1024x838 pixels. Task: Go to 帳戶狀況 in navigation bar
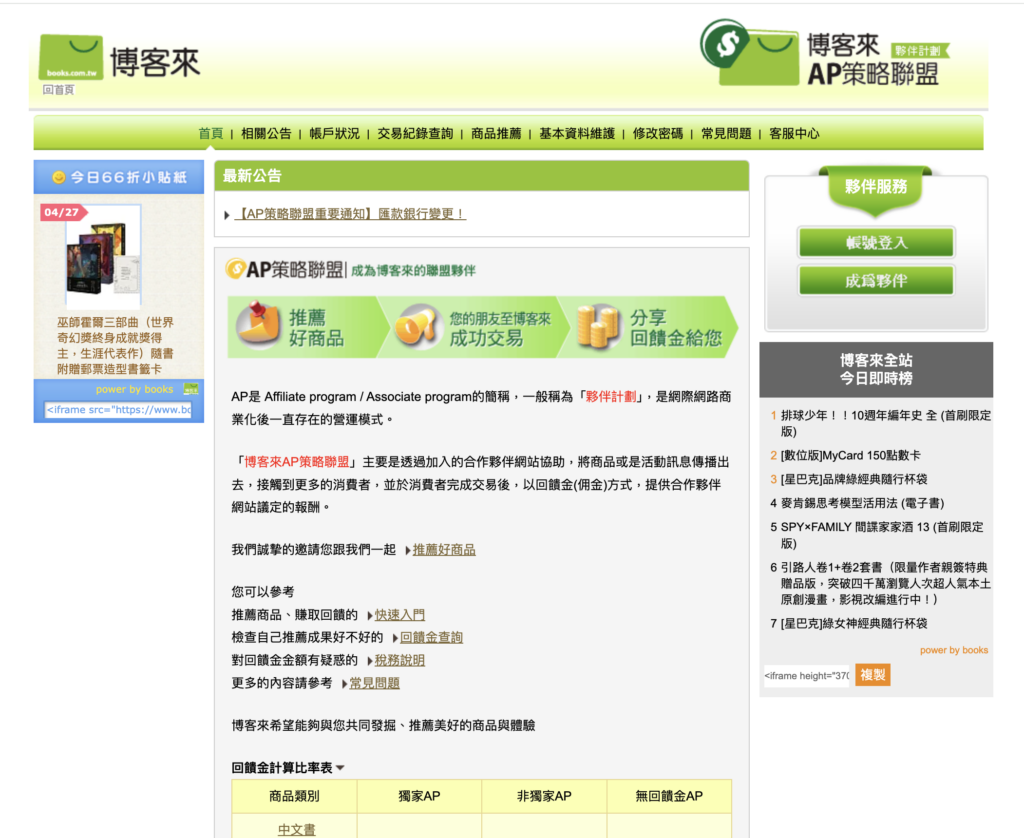pyautogui.click(x=334, y=133)
